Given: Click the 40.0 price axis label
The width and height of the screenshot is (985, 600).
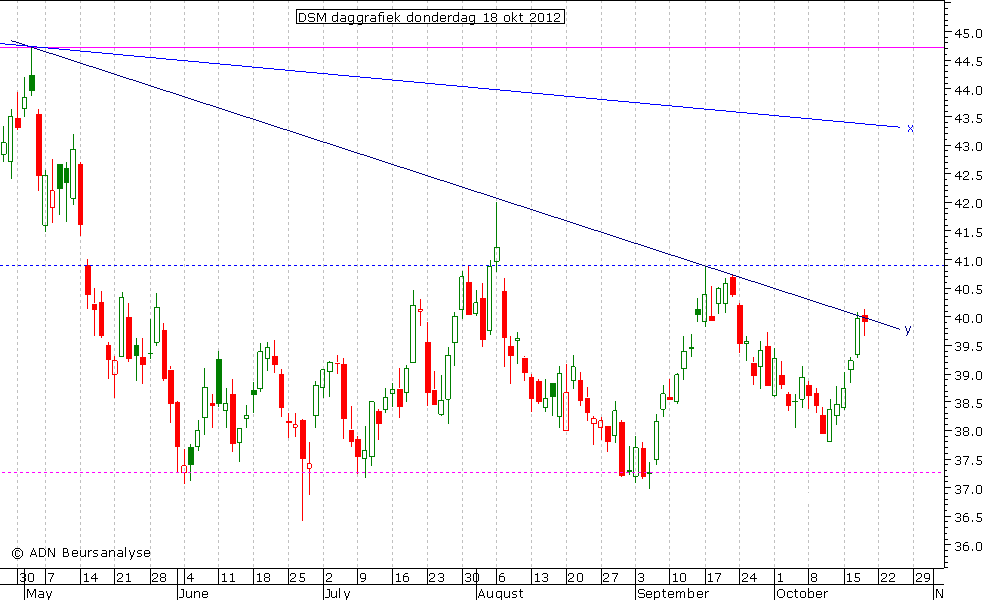Looking at the screenshot, I should 968,319.
